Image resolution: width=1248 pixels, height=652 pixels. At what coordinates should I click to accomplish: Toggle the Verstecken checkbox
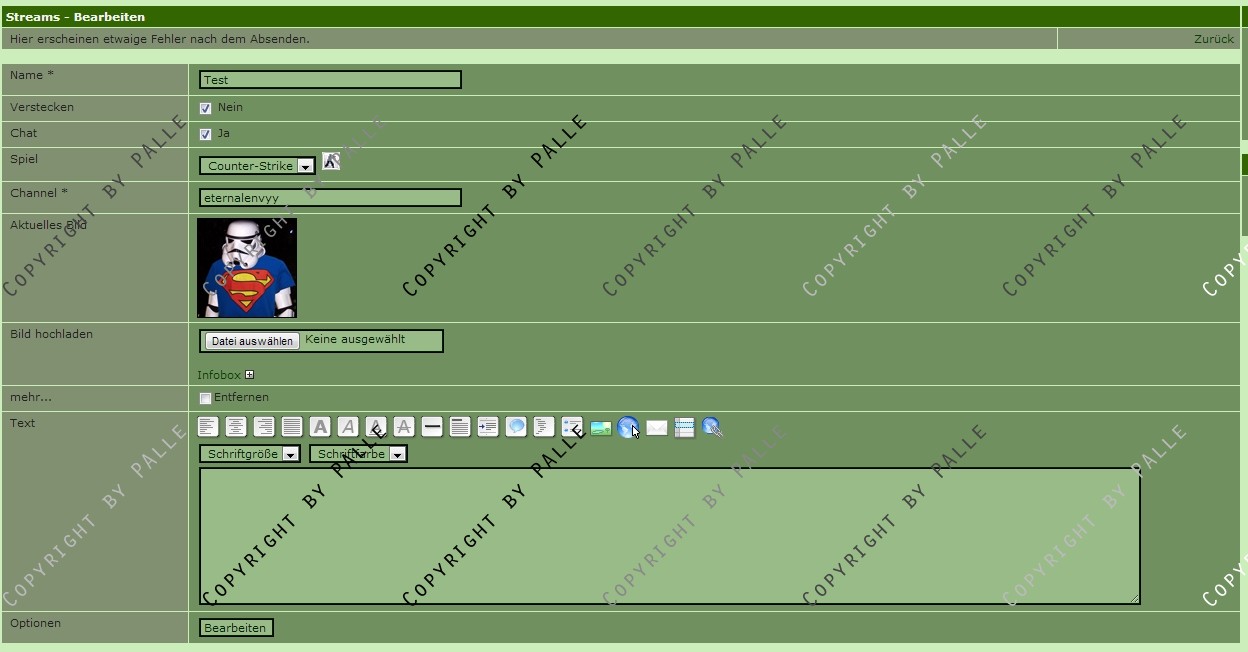(x=206, y=108)
